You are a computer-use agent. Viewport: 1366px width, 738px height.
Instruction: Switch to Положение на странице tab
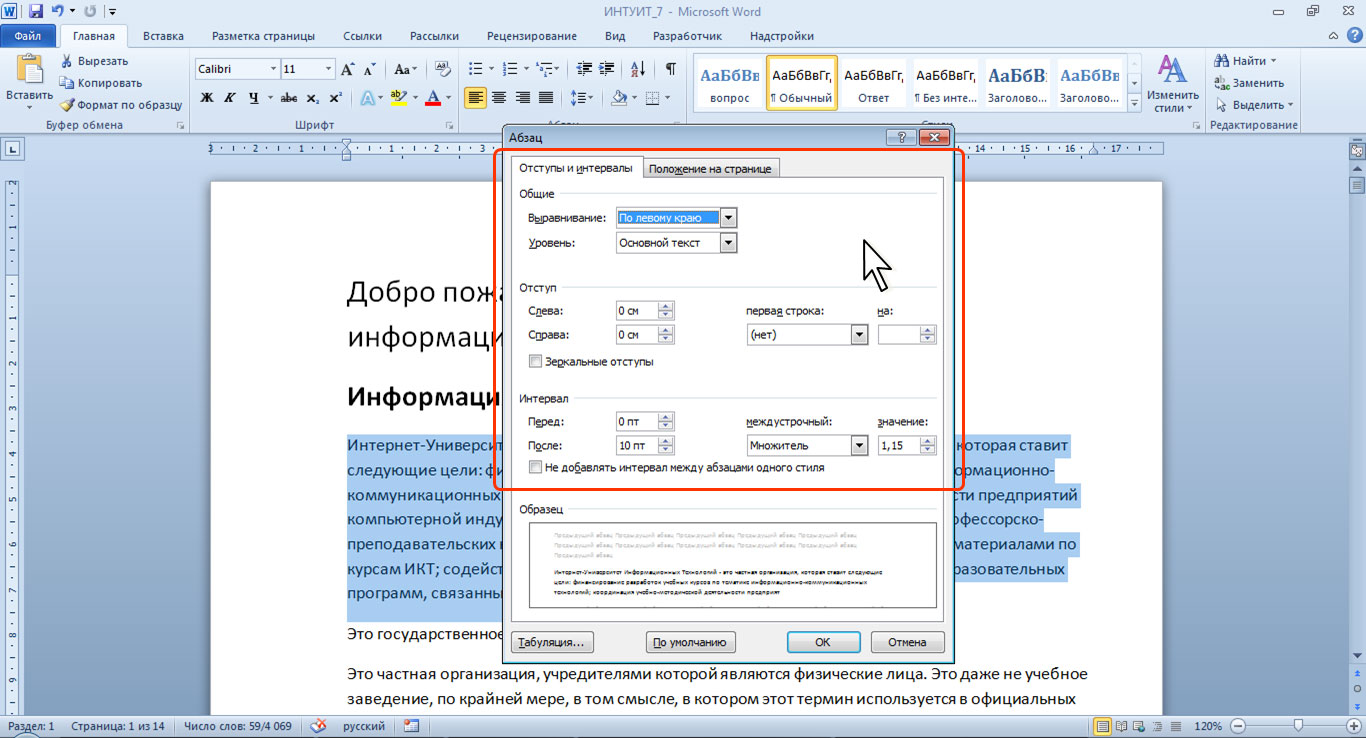pyautogui.click(x=709, y=169)
